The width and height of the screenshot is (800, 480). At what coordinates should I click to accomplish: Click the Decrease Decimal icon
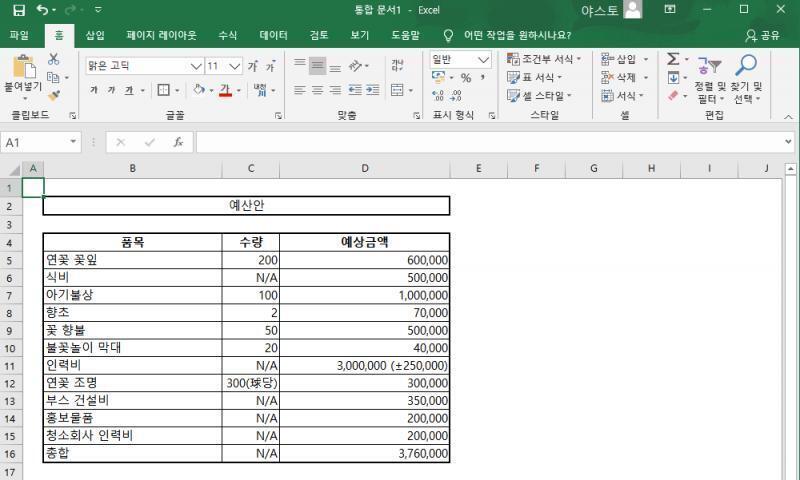[x=456, y=95]
